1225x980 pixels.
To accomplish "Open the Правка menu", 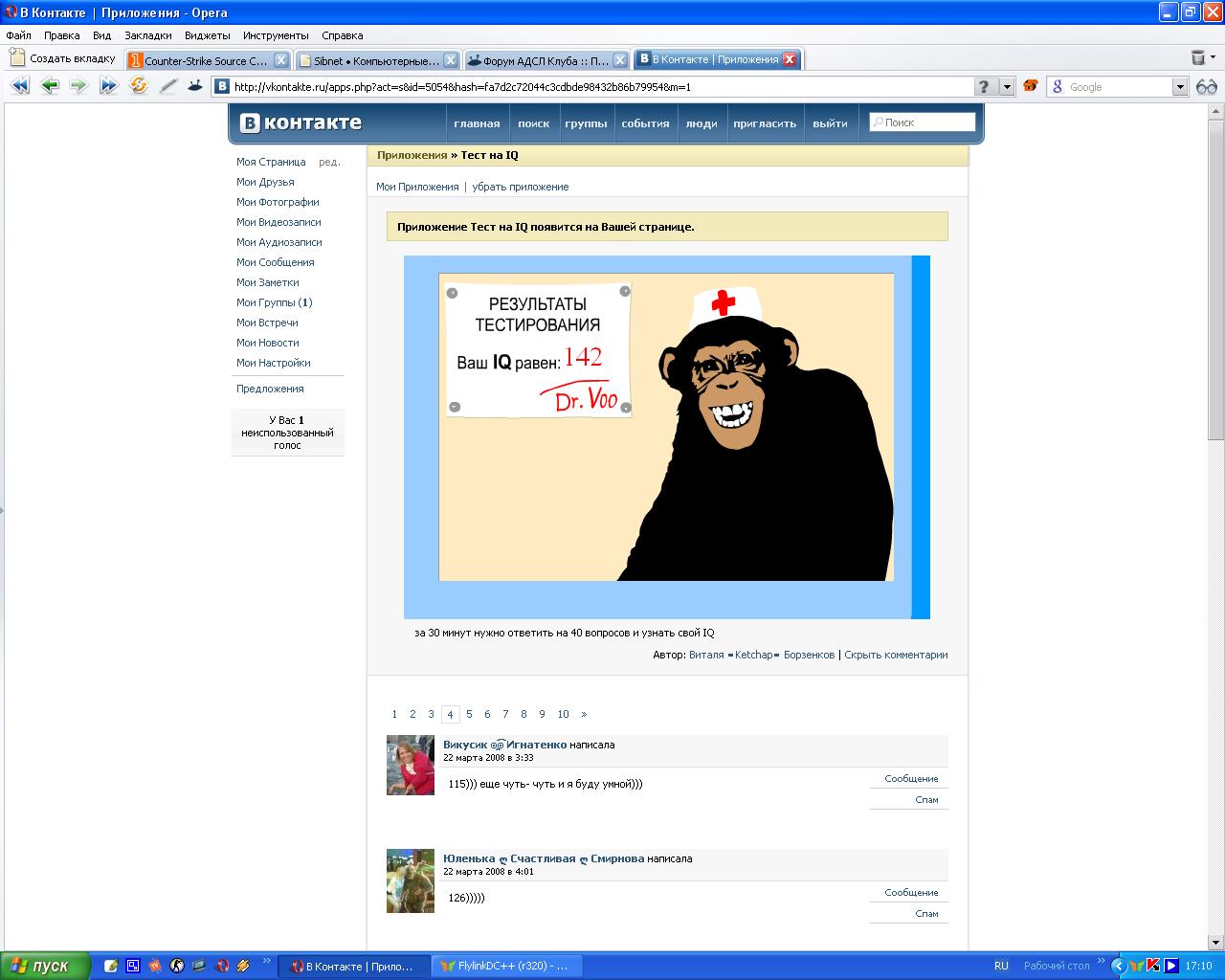I will point(62,35).
